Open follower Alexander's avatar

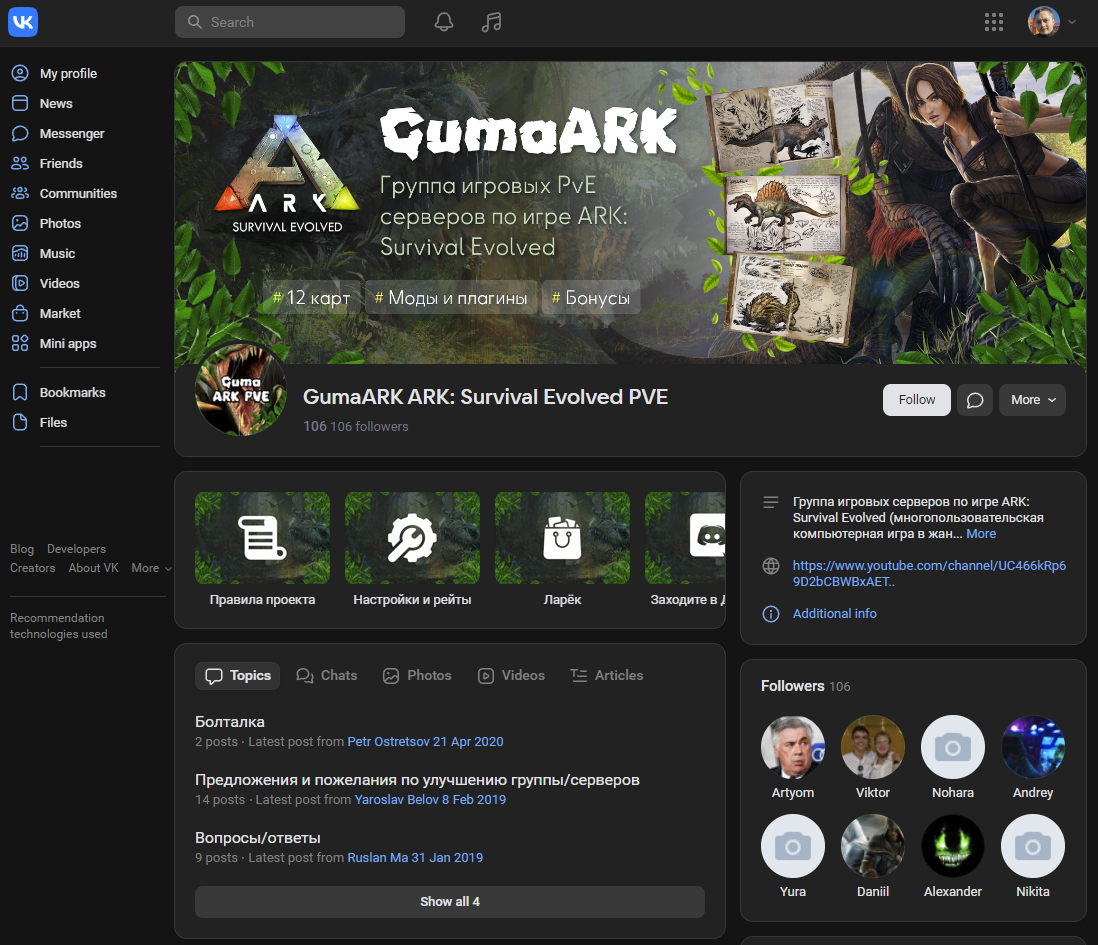(952, 846)
